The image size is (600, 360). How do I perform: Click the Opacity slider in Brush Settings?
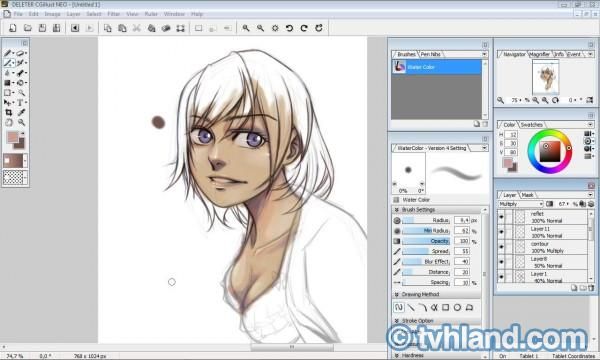point(426,241)
